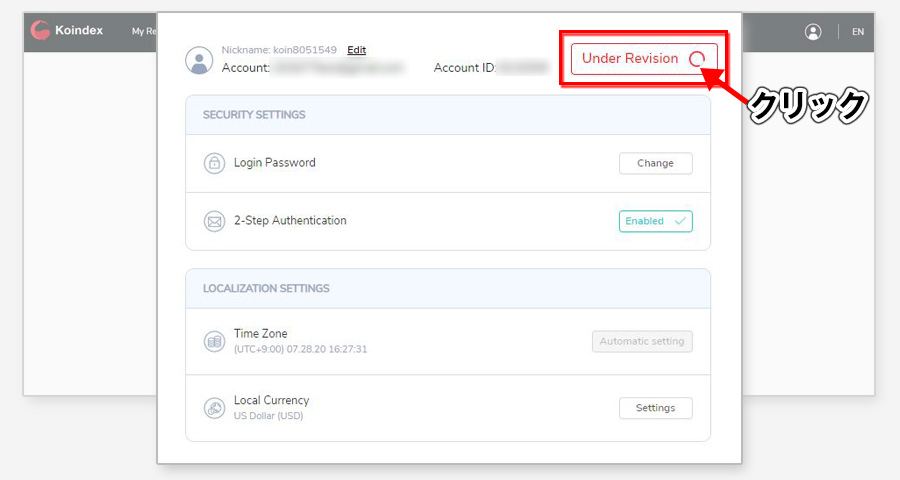Click the Automatic setting button
Image resolution: width=900 pixels, height=480 pixels.
tap(641, 341)
